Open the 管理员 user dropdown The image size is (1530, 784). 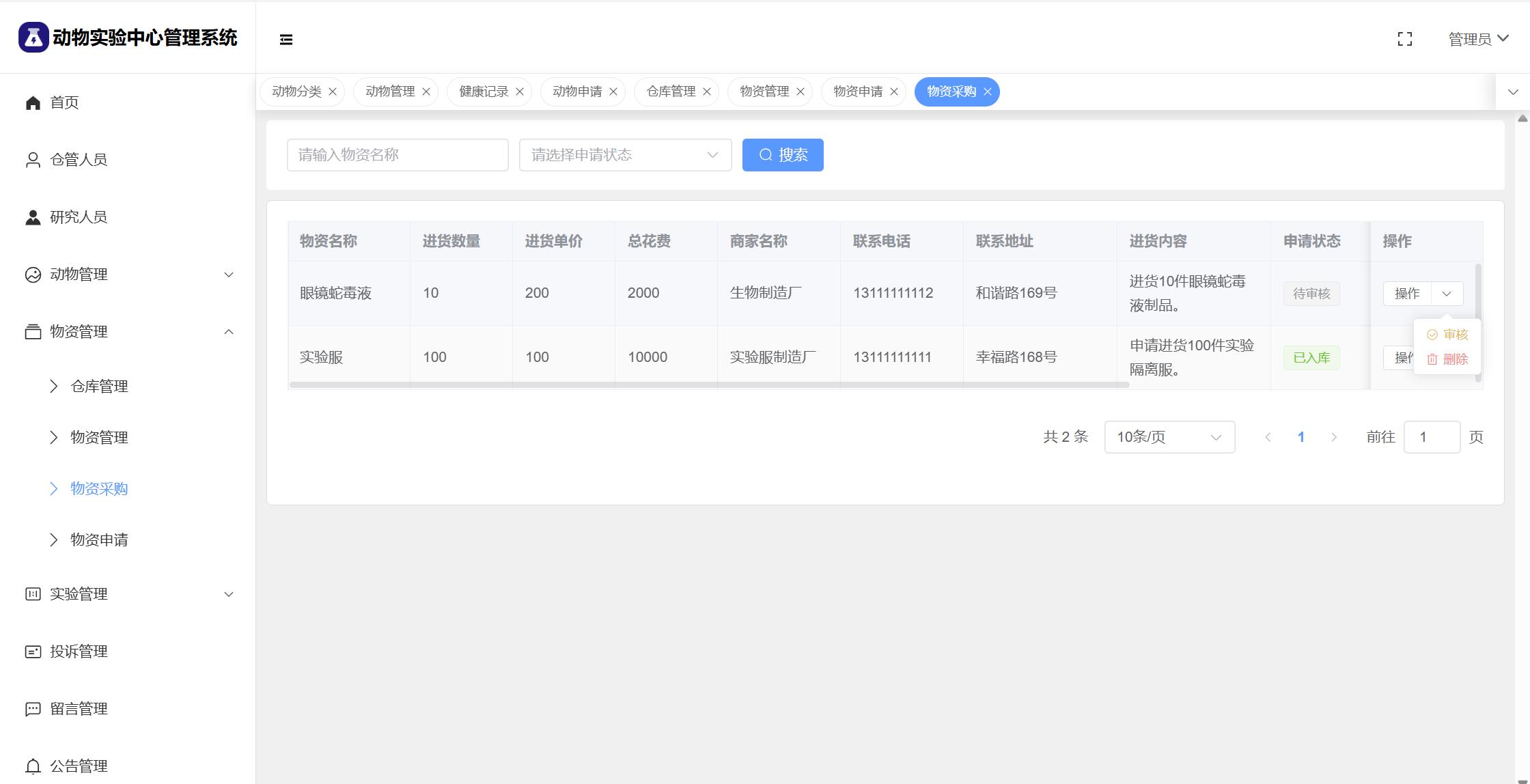tap(1478, 40)
